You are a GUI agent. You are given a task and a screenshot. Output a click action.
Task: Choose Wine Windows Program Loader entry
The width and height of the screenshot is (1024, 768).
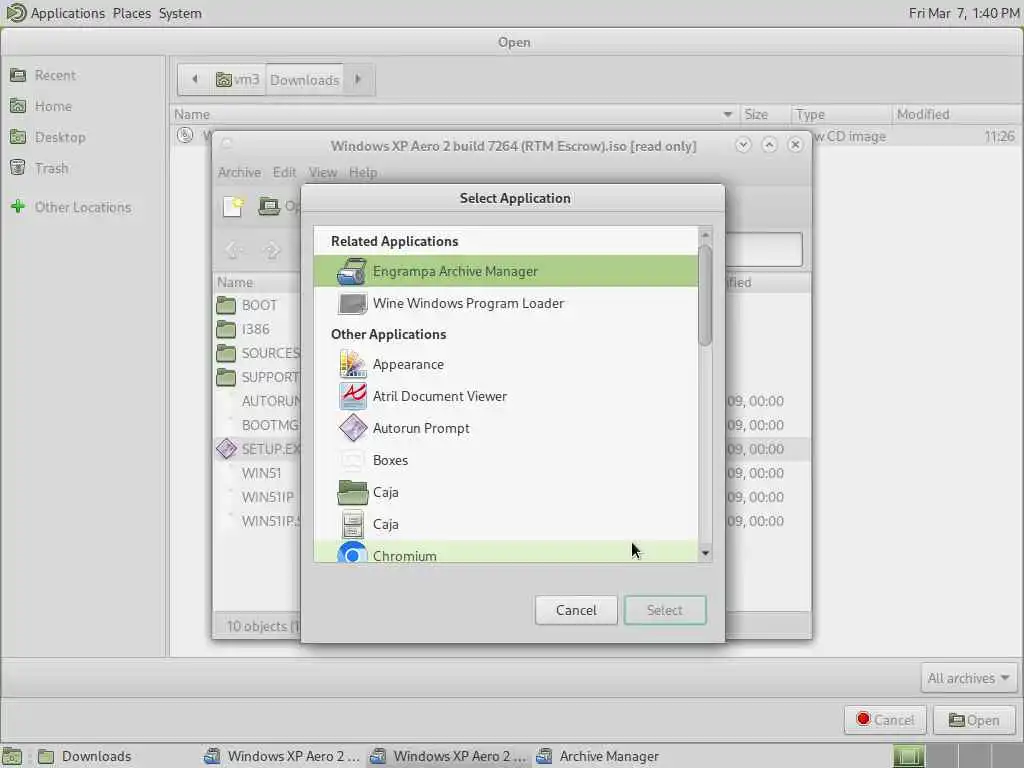[x=505, y=303]
